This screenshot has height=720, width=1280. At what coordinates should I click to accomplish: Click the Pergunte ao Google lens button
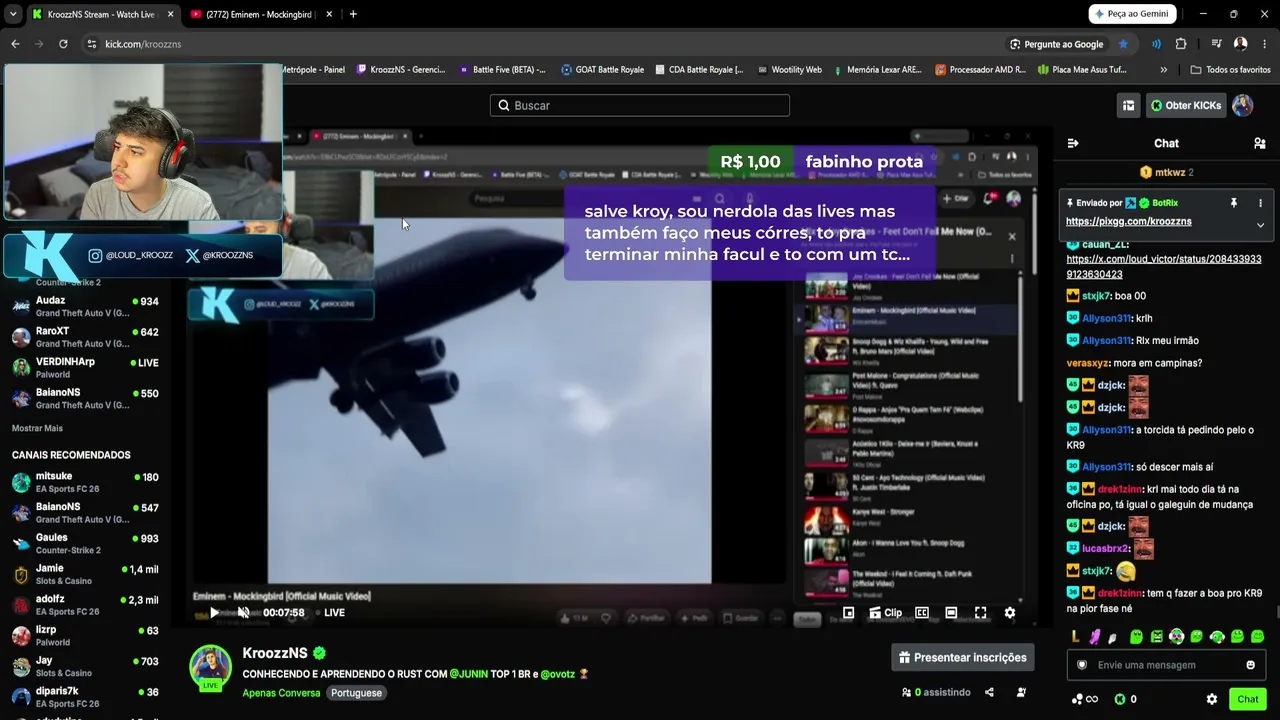[x=1057, y=44]
